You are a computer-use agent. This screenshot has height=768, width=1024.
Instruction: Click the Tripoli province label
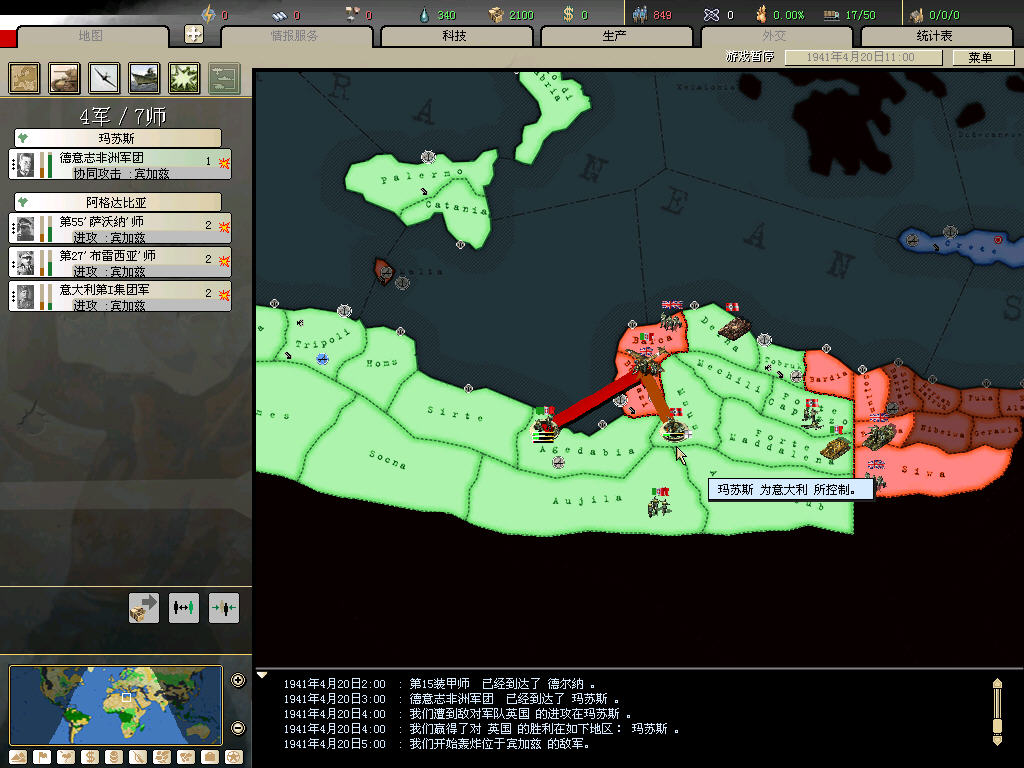(x=322, y=341)
